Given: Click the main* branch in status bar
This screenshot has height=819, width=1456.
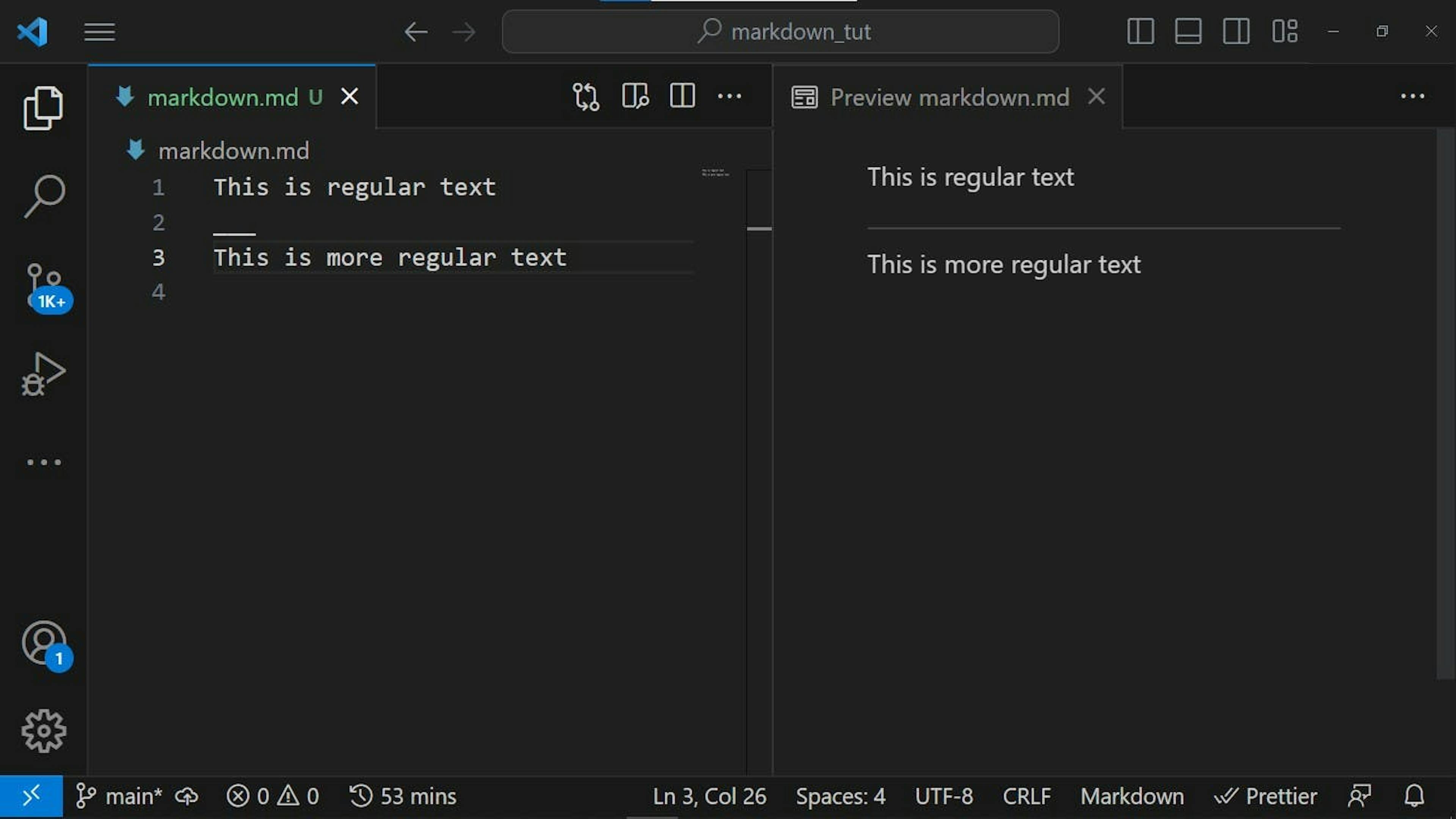Looking at the screenshot, I should pyautogui.click(x=120, y=796).
